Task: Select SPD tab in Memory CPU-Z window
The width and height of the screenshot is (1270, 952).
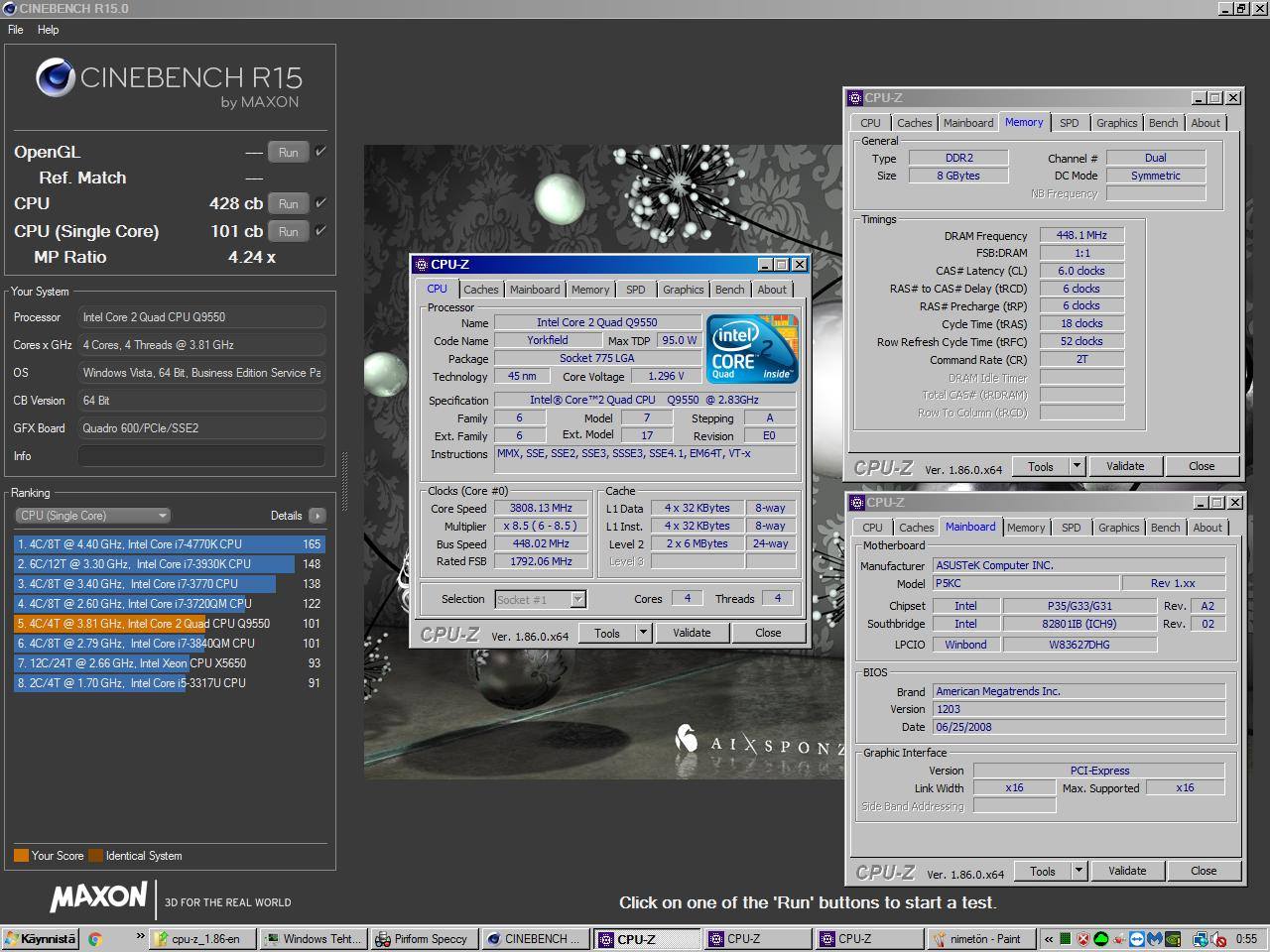Action: coord(1069,123)
